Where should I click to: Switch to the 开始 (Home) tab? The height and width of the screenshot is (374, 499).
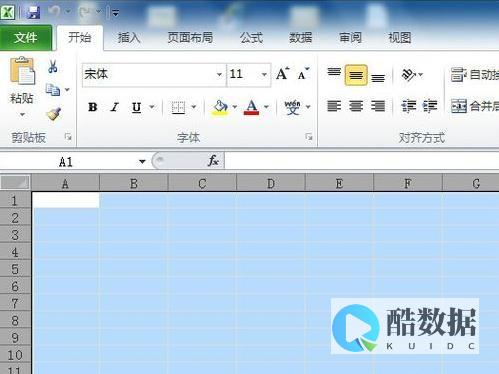point(80,37)
